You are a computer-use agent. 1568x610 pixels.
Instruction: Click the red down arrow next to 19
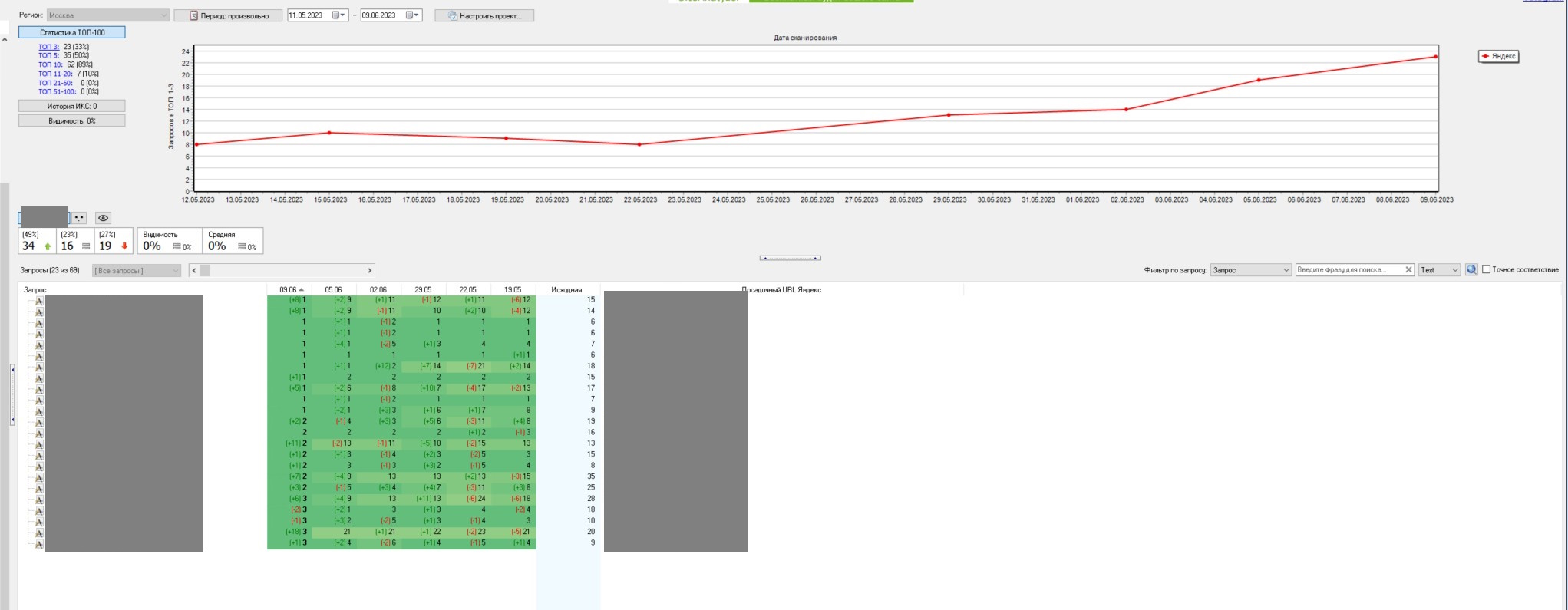coord(124,246)
